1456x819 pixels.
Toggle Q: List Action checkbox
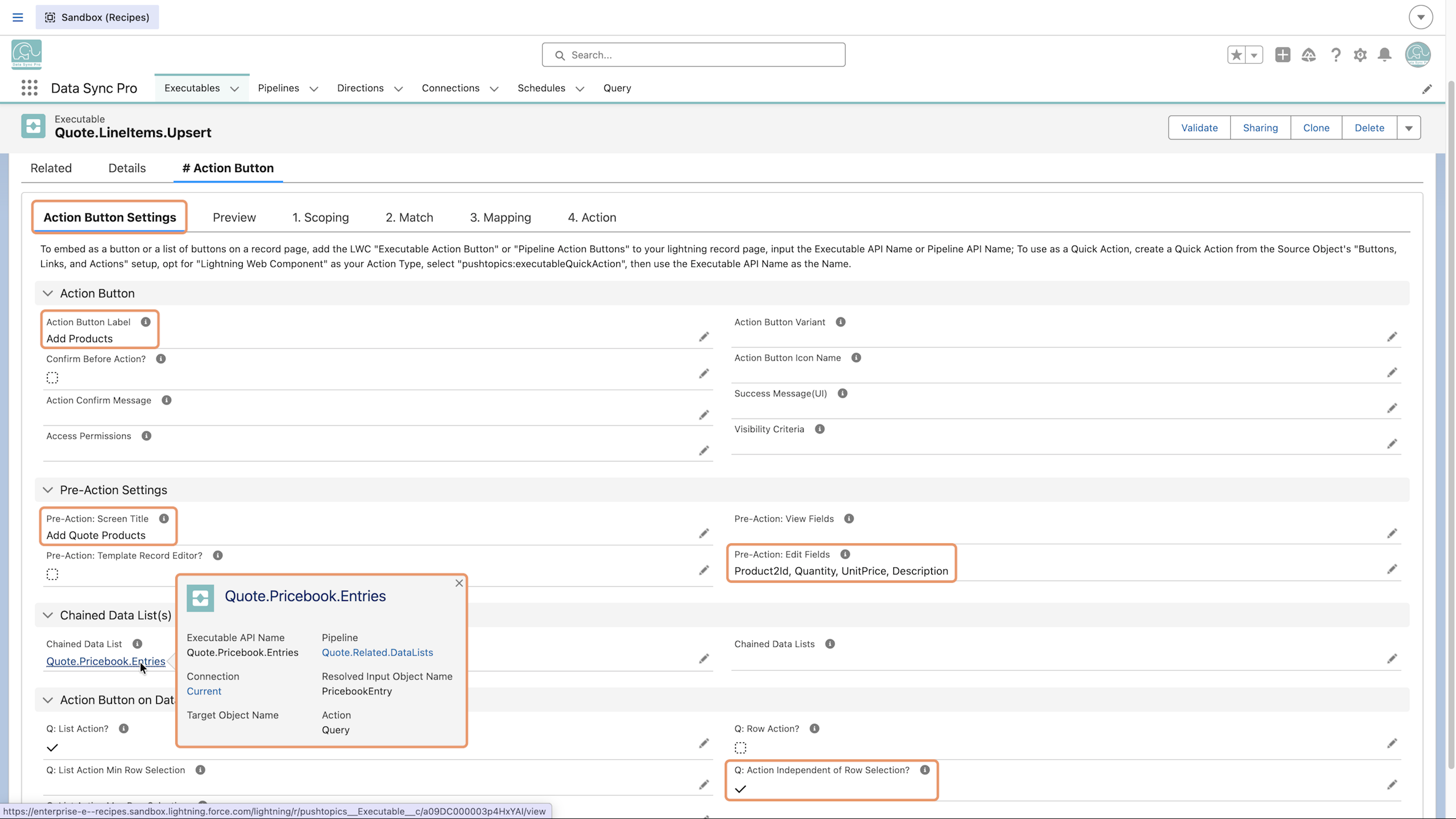[52, 748]
